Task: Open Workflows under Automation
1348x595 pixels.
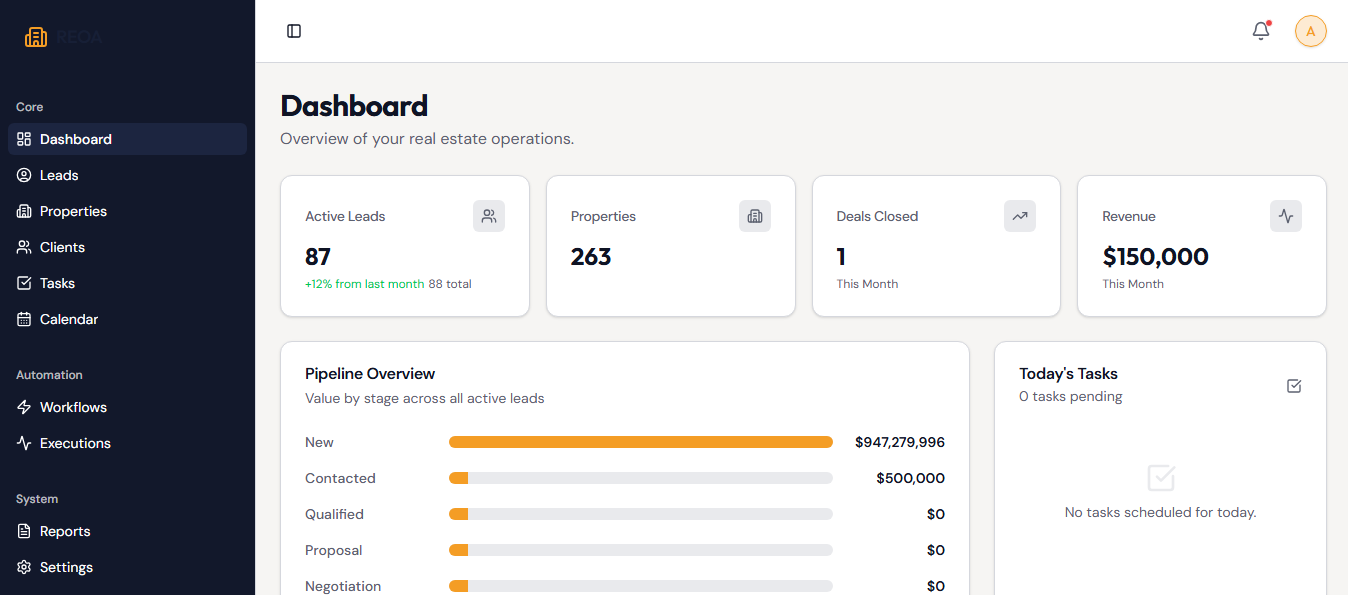Action: 127,407
